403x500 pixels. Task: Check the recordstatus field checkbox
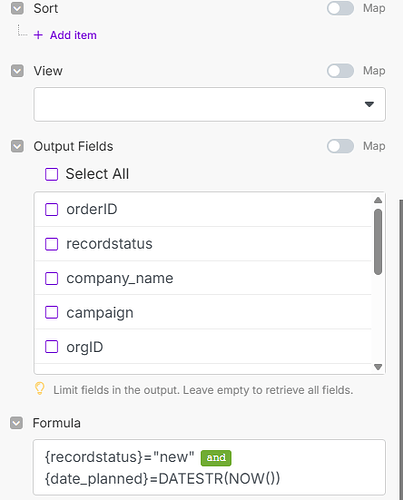point(51,244)
